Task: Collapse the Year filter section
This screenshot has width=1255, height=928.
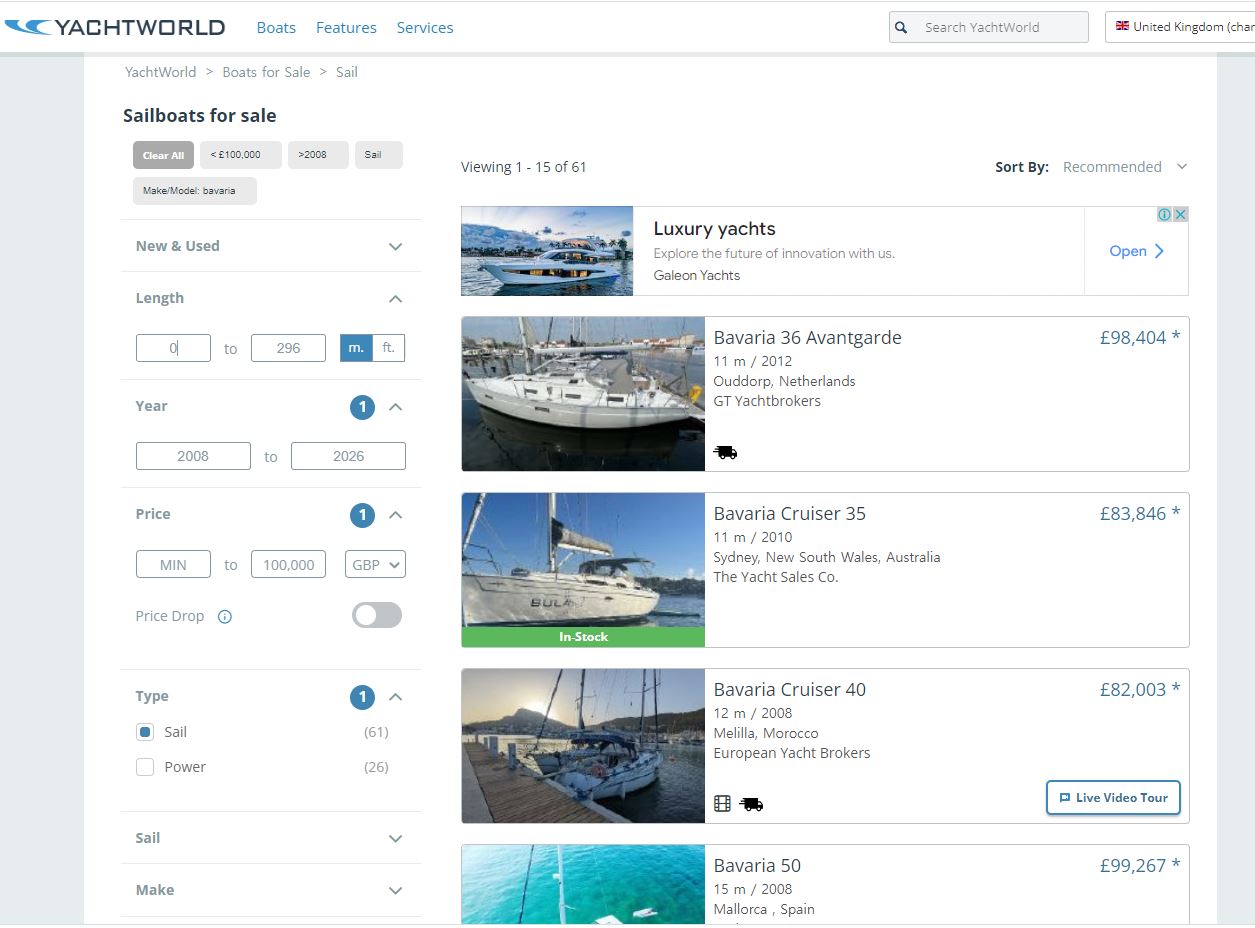Action: [395, 407]
